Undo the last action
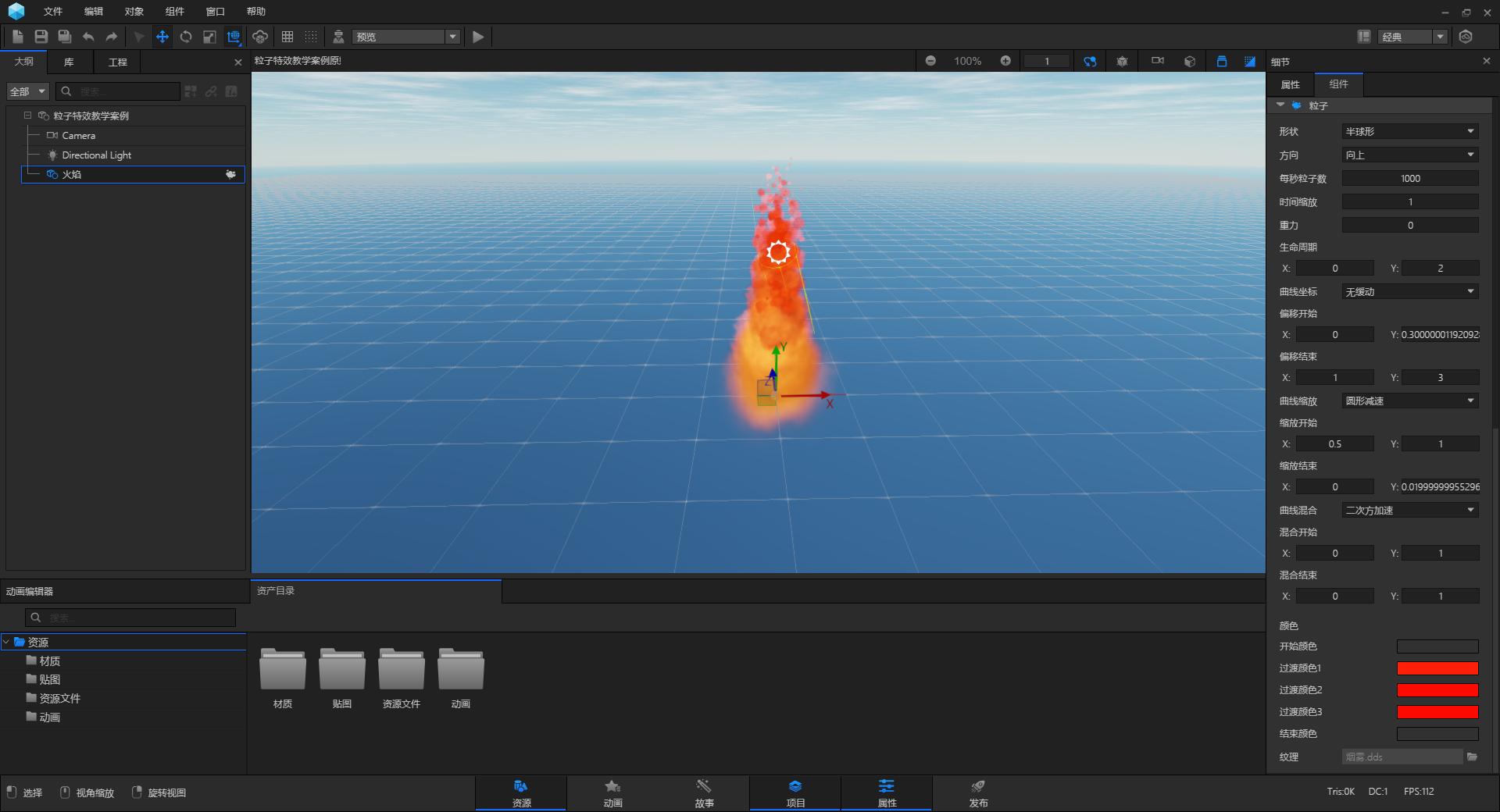1500x812 pixels. tap(88, 37)
